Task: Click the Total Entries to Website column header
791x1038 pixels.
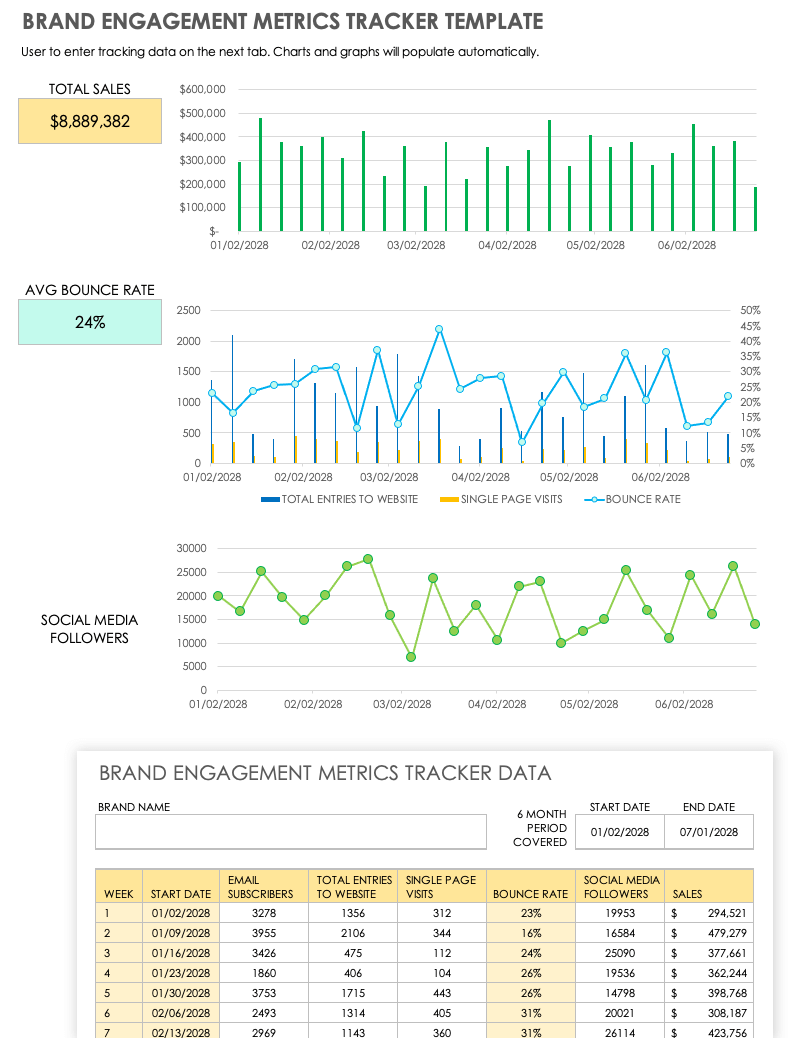Action: coord(353,886)
